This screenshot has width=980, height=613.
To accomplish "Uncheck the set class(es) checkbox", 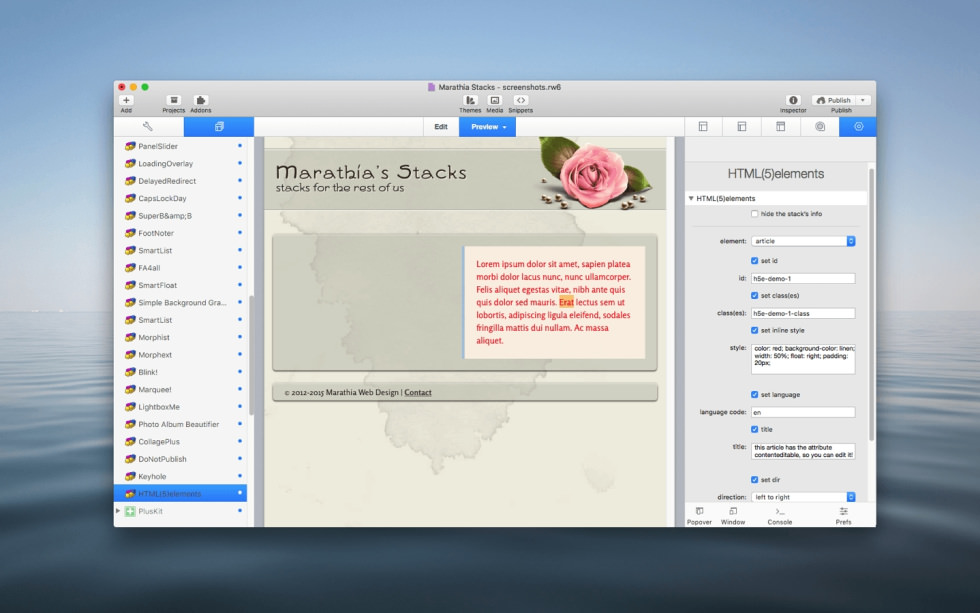I will (754, 296).
